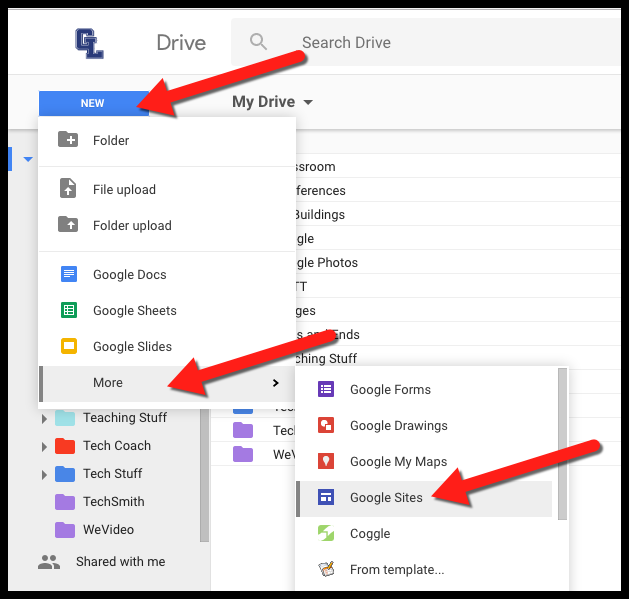Create a new Google Sheets file
The height and width of the screenshot is (599, 629).
pos(167,311)
